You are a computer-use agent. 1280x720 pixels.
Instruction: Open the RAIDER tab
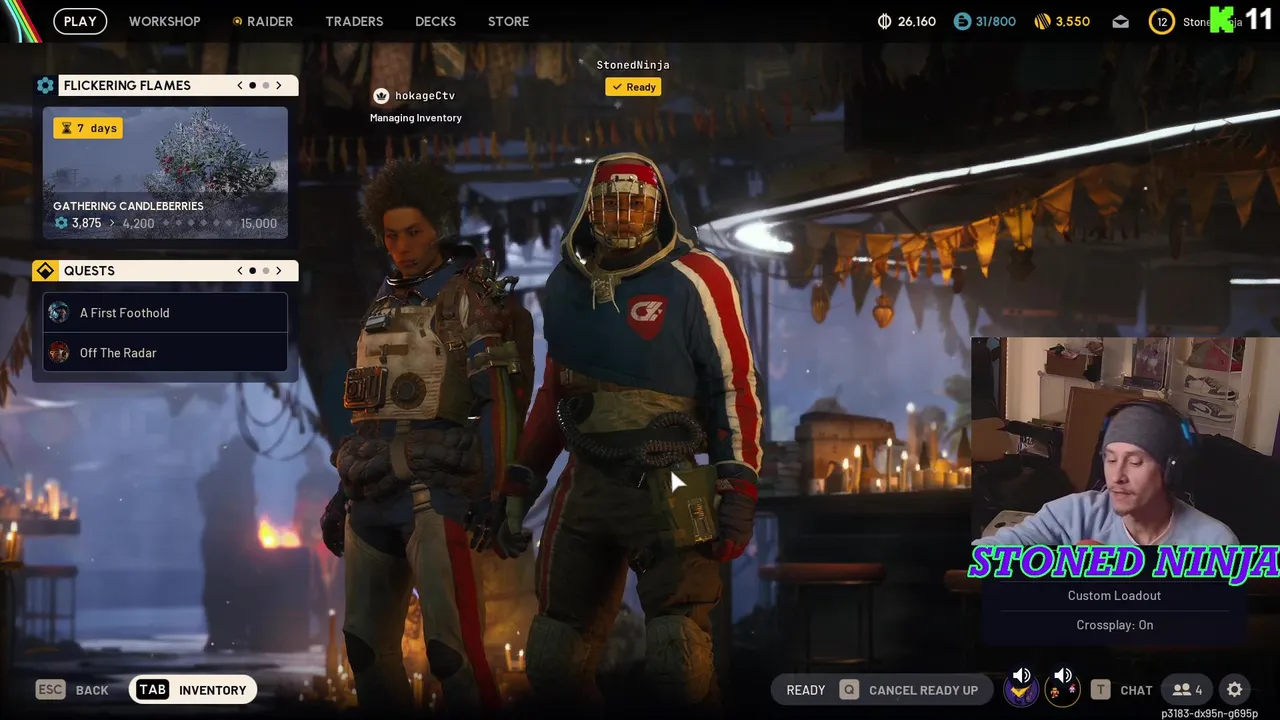[263, 21]
